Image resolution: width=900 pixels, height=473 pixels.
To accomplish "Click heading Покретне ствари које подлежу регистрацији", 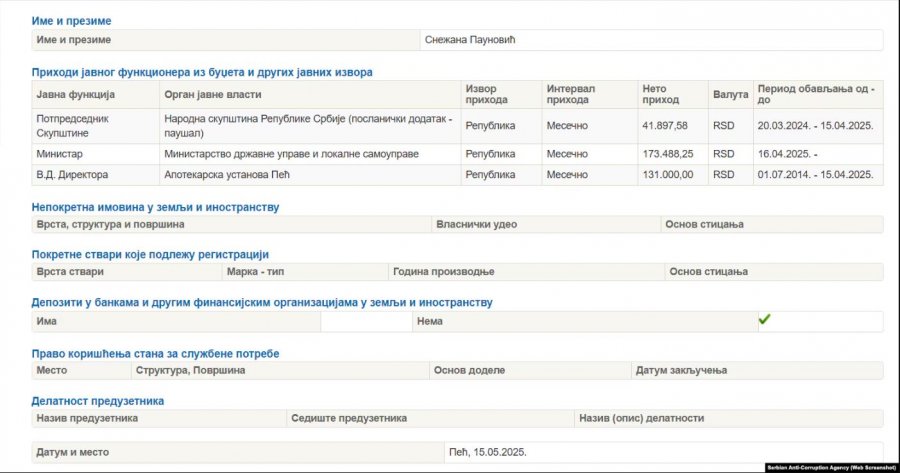I will pyautogui.click(x=150, y=254).
